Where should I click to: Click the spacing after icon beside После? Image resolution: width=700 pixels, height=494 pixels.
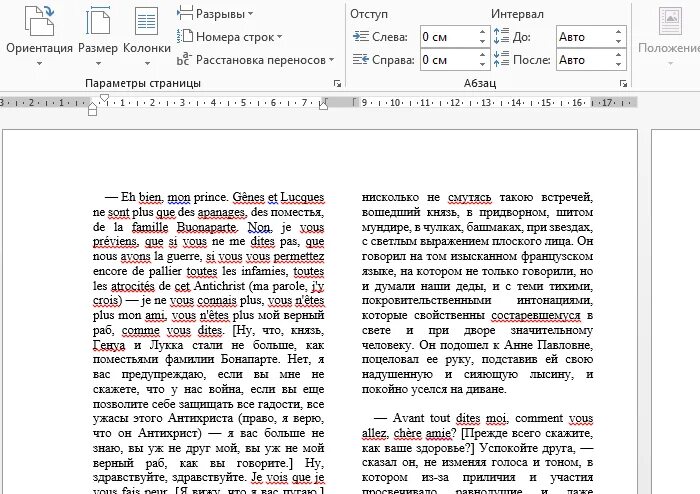pos(501,59)
